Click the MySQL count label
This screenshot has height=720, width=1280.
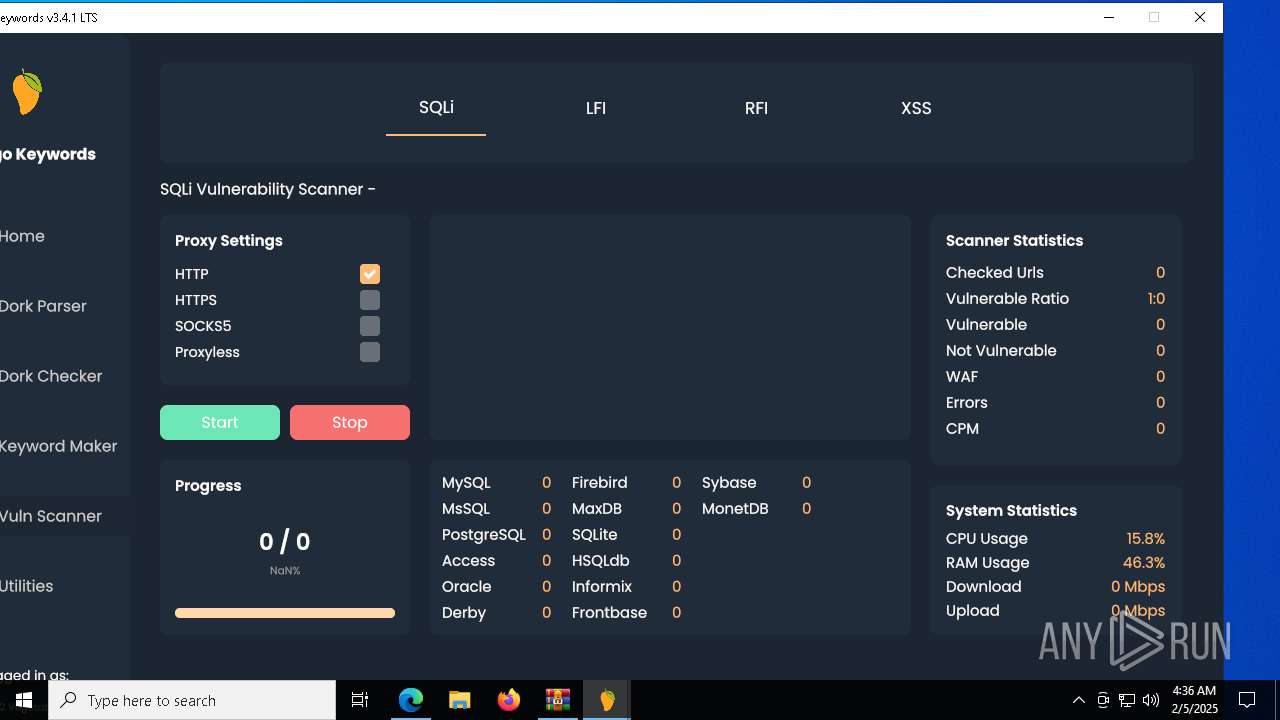466,483
